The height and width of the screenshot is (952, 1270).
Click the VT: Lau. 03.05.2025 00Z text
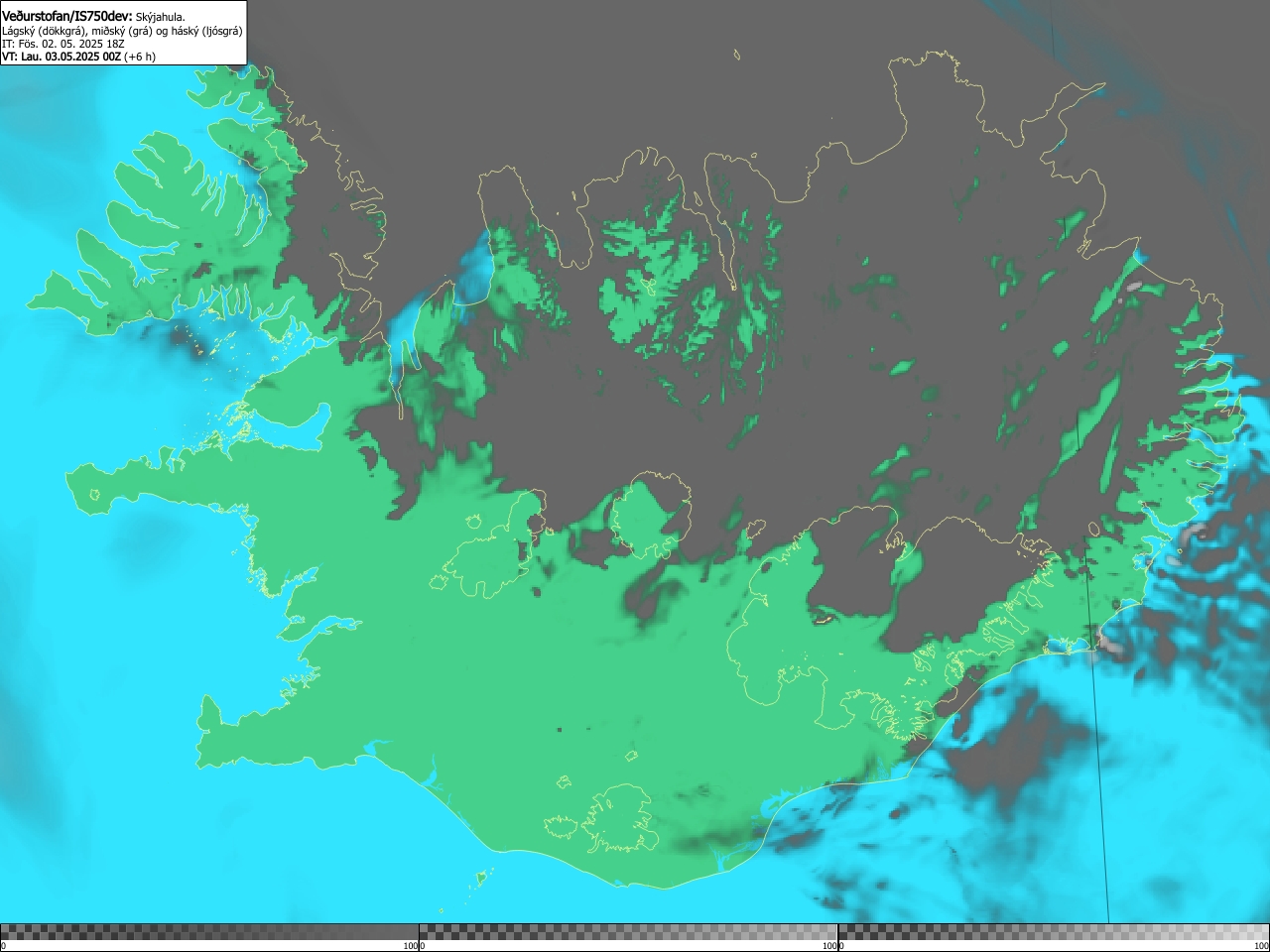[x=62, y=57]
